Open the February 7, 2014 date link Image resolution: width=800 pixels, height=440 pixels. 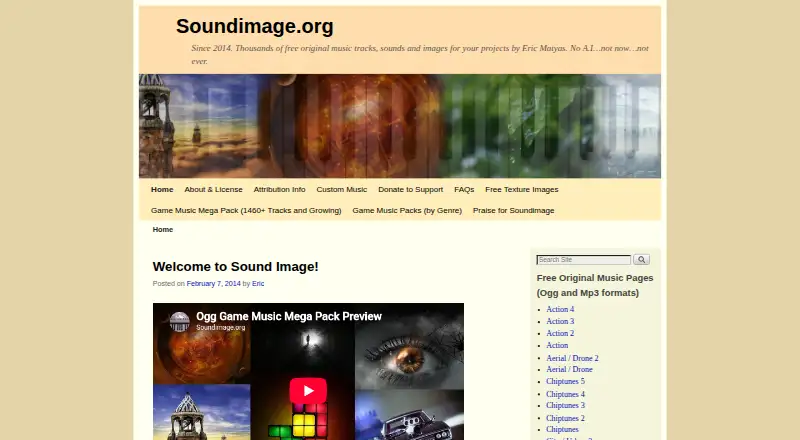point(213,284)
